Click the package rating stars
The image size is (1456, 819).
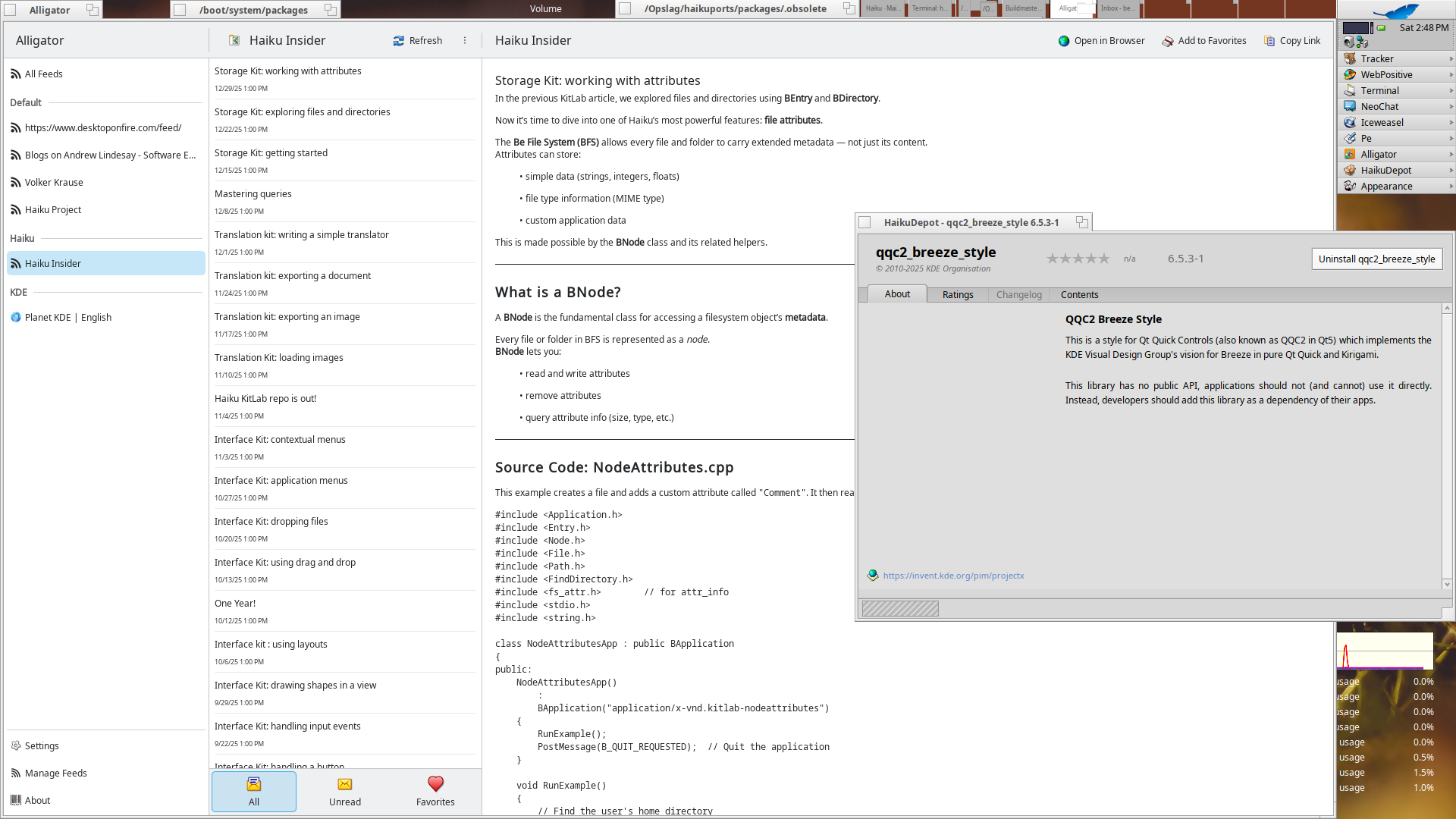point(1078,259)
